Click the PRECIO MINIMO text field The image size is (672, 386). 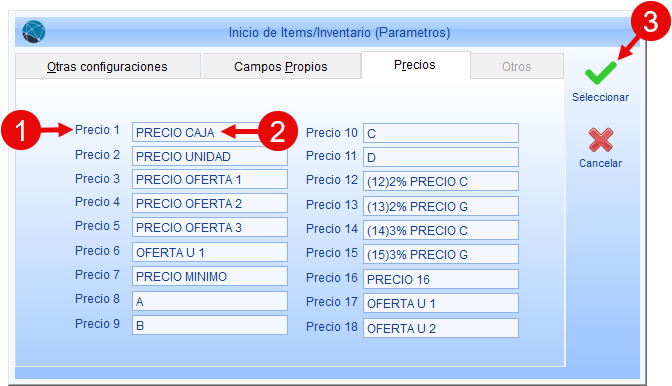tap(210, 277)
